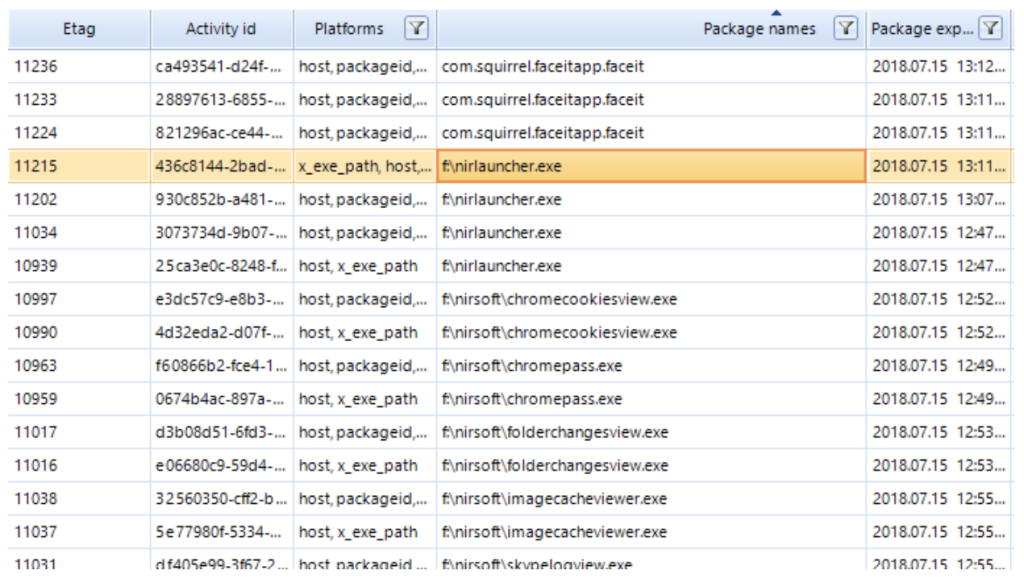Viewport: 1024px width, 587px height.
Task: Click the x_exe_path, host platforms cell
Action: 364,166
